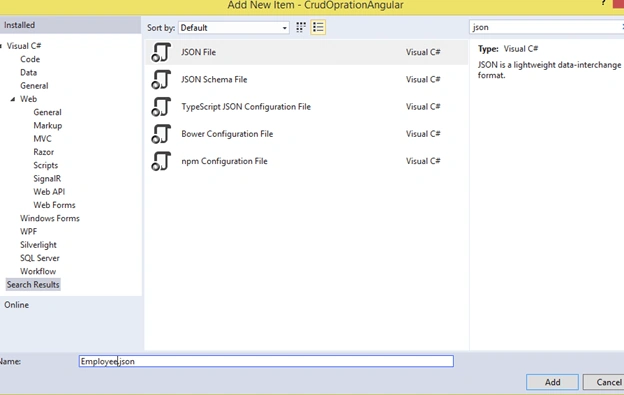Select the Markup category

click(48, 125)
